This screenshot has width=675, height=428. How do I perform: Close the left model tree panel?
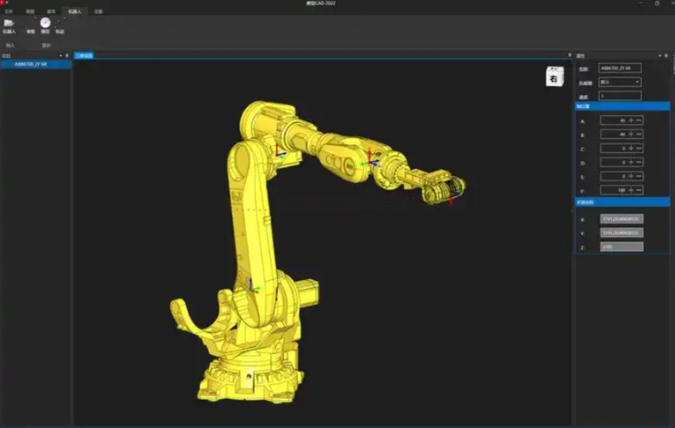pos(66,56)
